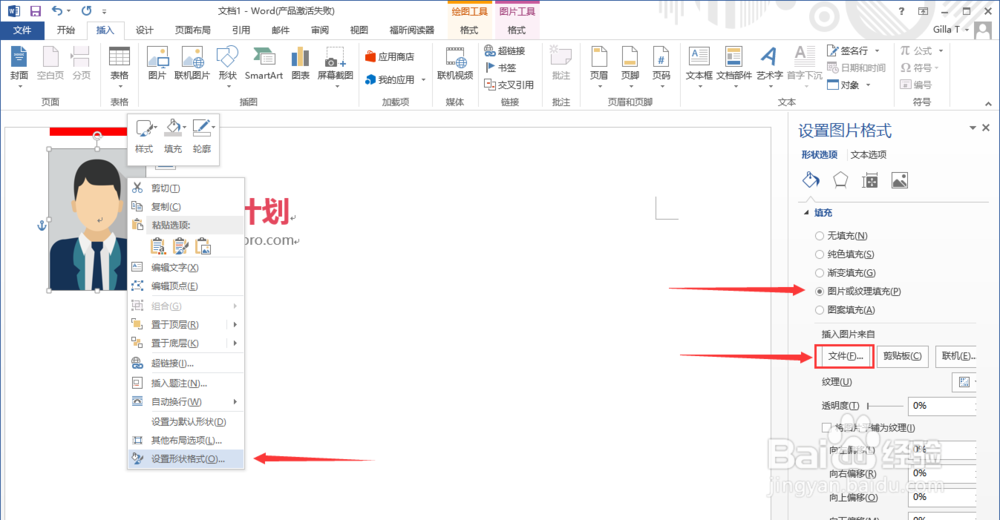Select Solid fill (纯色填充) radio option

click(x=820, y=255)
